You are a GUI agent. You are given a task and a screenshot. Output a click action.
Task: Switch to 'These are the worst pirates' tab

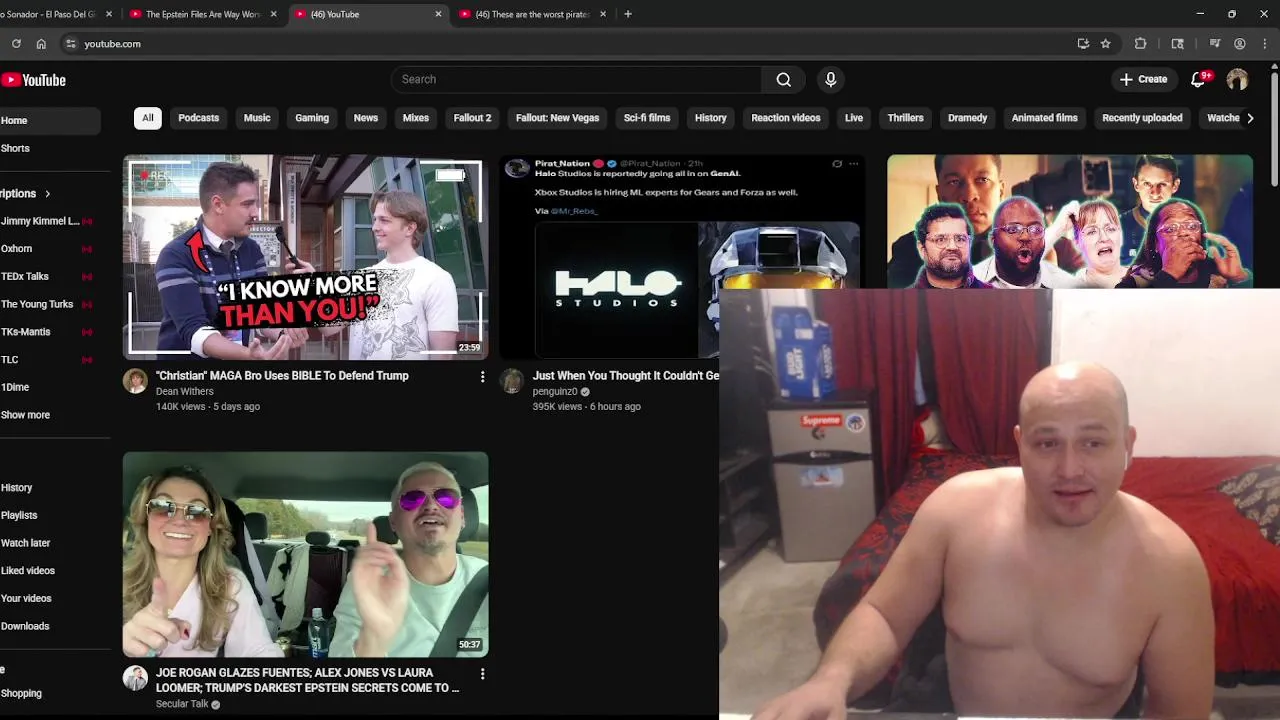pos(533,14)
